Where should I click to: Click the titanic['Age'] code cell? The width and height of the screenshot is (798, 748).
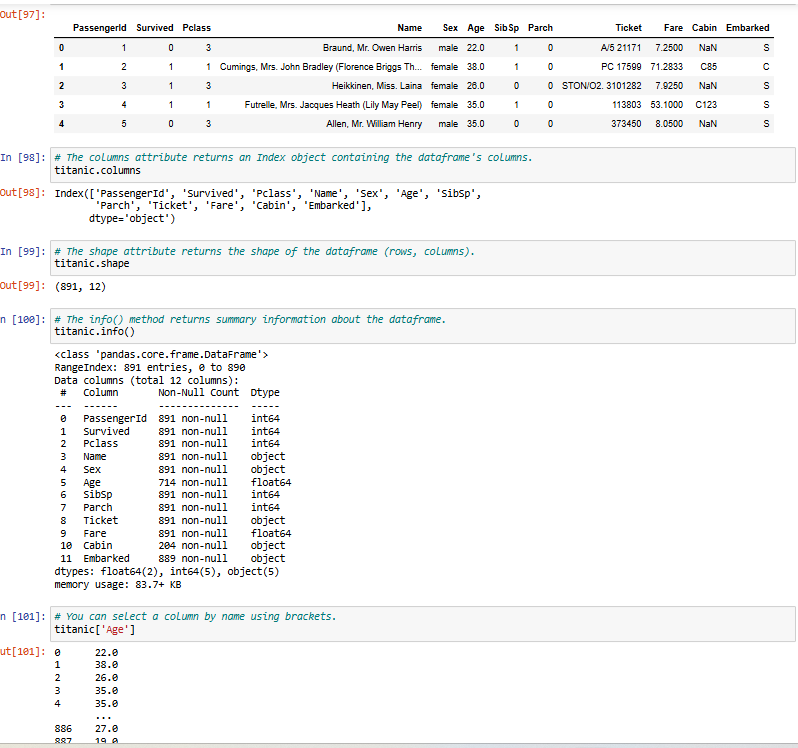pos(422,623)
